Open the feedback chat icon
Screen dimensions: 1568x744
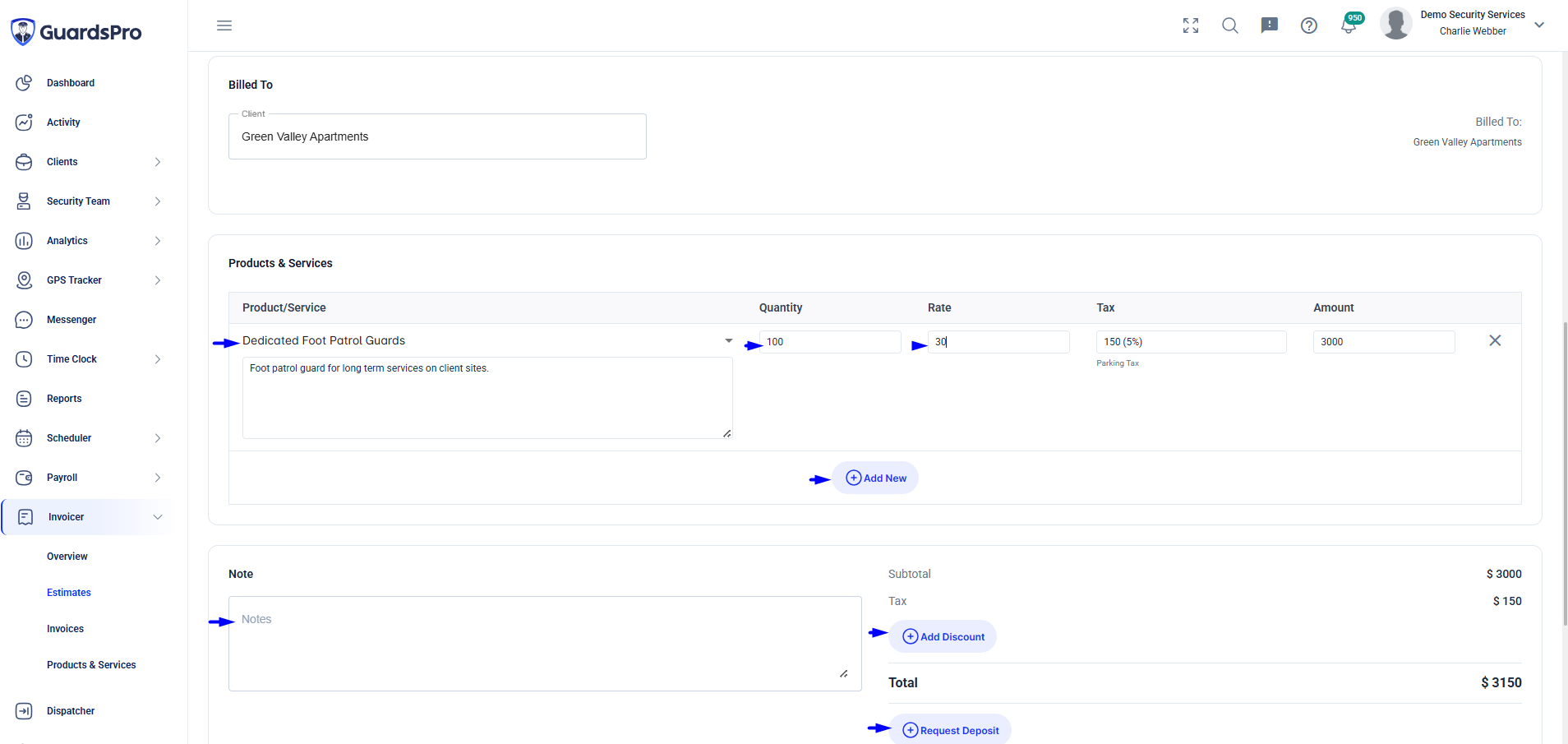[x=1270, y=25]
